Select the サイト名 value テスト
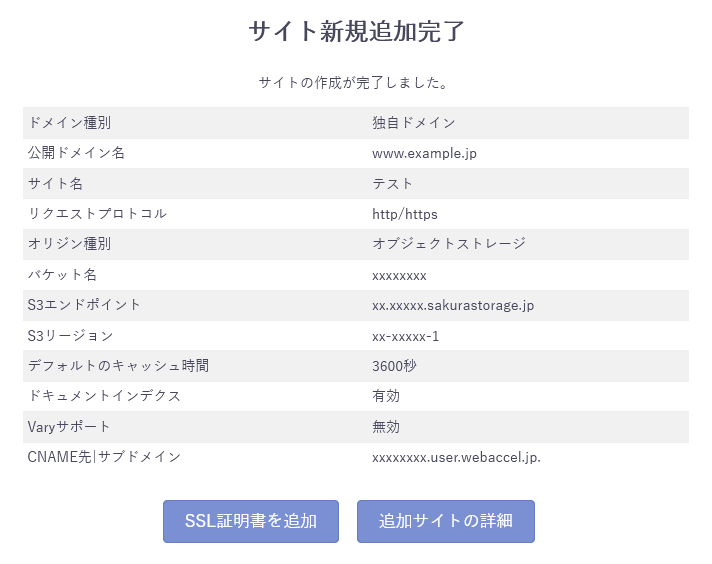Image resolution: width=712 pixels, height=564 pixels. coord(393,184)
